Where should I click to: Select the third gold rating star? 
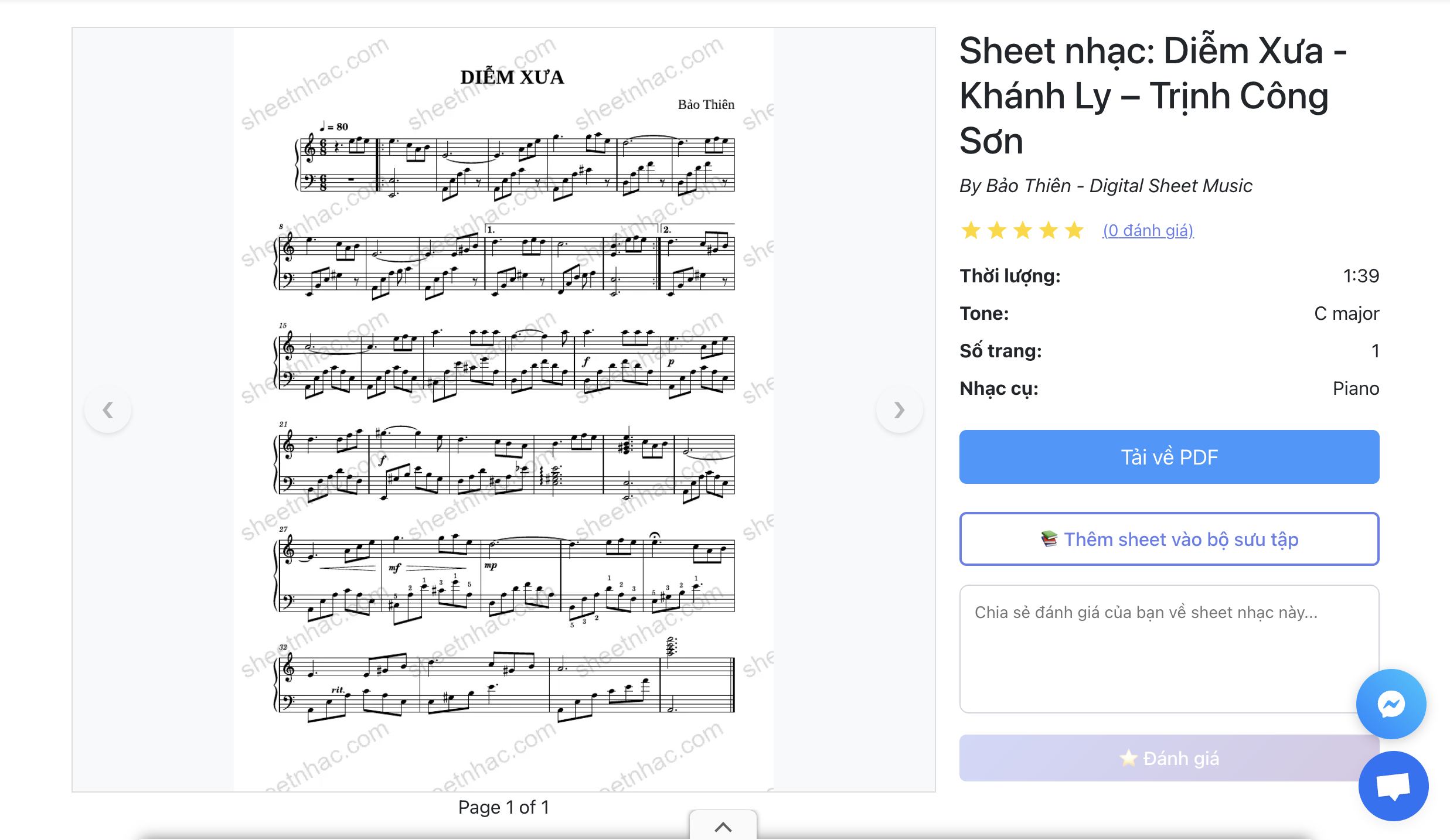1022,230
